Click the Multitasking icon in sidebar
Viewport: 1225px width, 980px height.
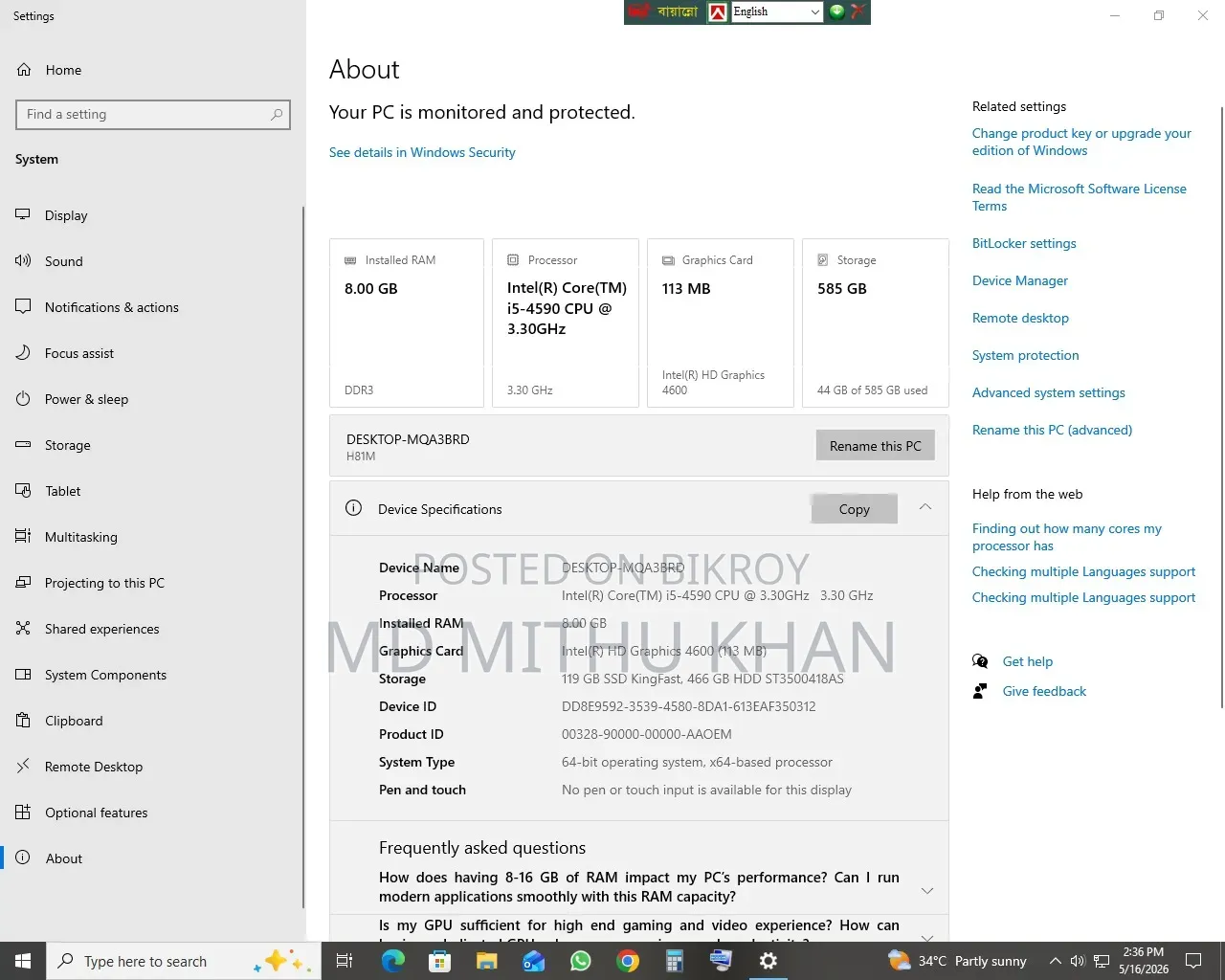point(23,537)
